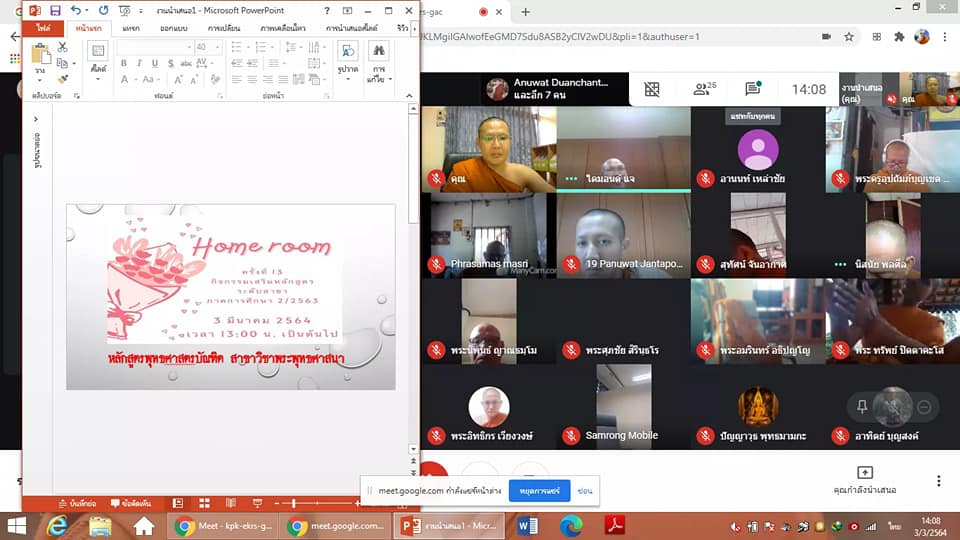Viewport: 960px width, 540px height.
Task: Click the presenting indicator button in Meet
Action: (x=864, y=480)
